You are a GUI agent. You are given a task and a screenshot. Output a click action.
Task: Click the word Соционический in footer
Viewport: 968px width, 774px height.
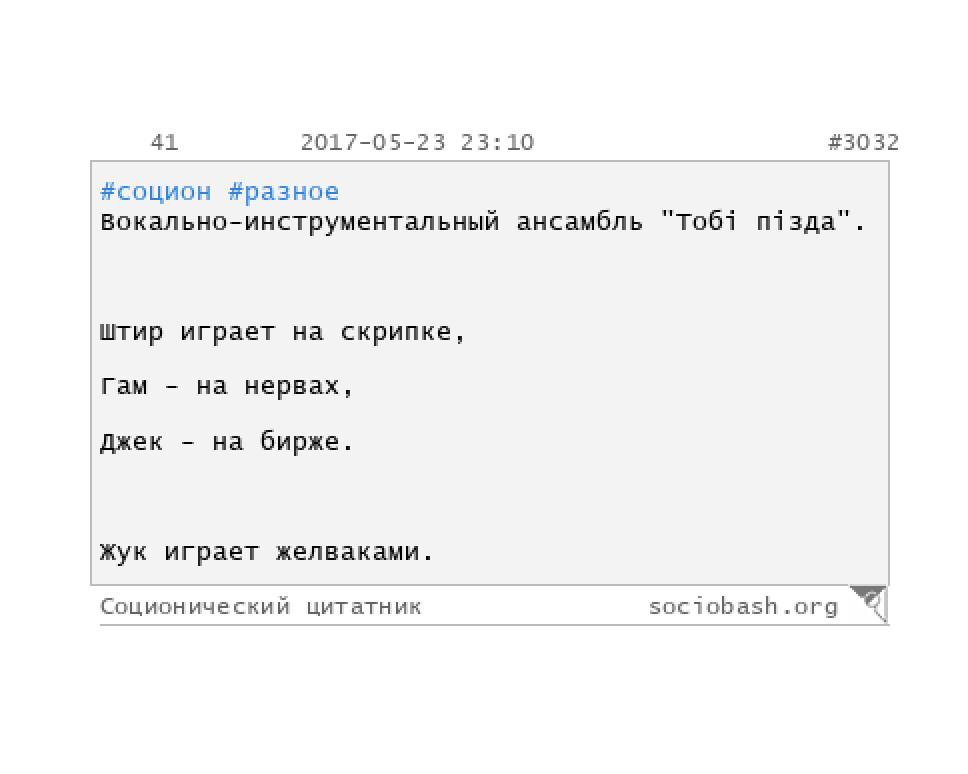195,607
